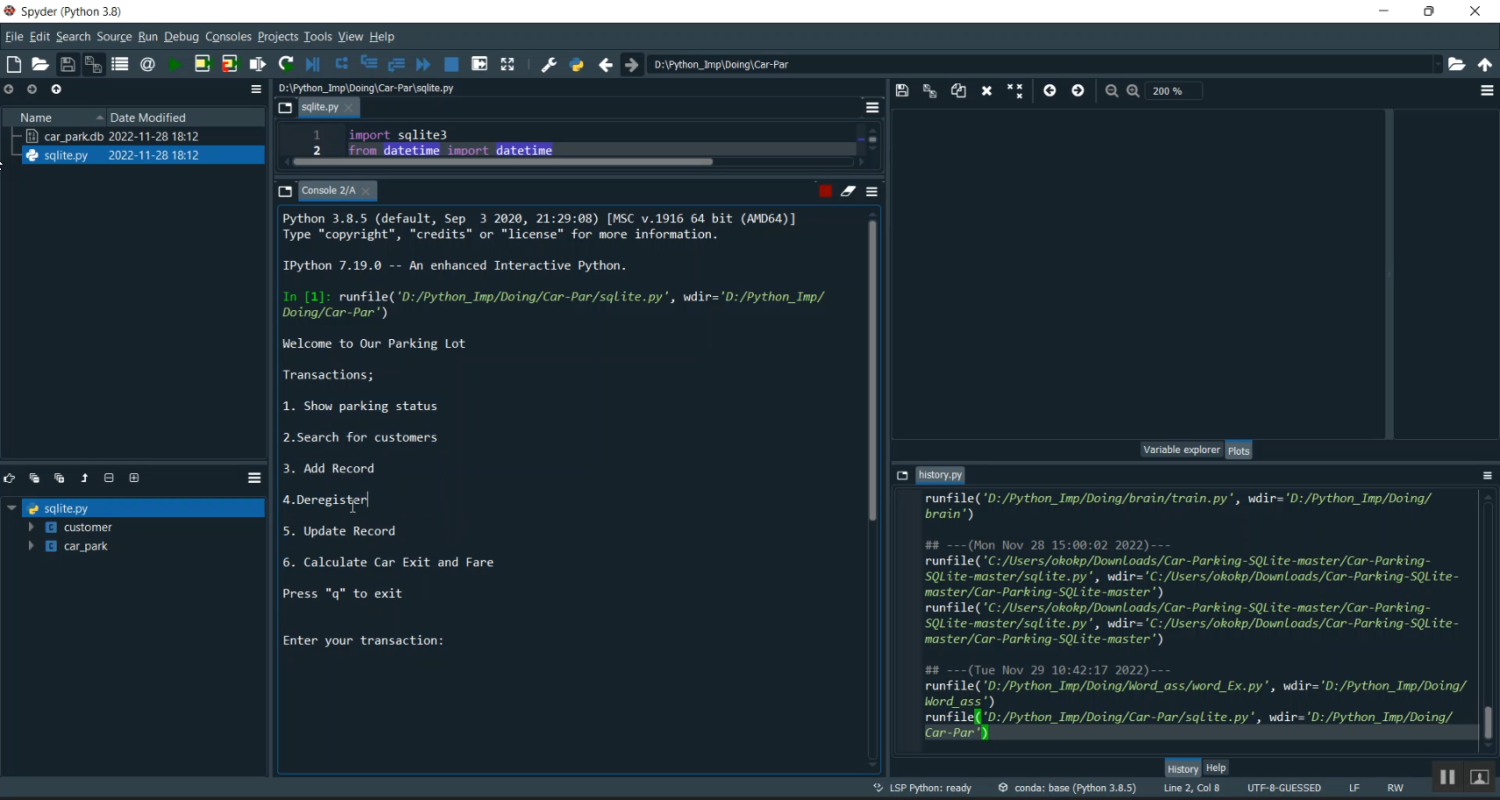The image size is (1500, 800).
Task: Click the green Run file button
Action: pos(175,64)
